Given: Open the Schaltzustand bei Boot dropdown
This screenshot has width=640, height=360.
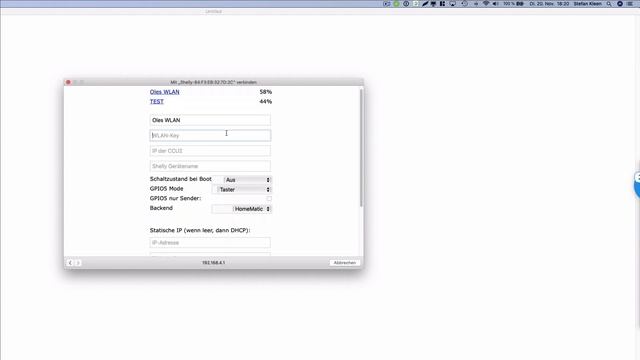Looking at the screenshot, I should pyautogui.click(x=247, y=180).
